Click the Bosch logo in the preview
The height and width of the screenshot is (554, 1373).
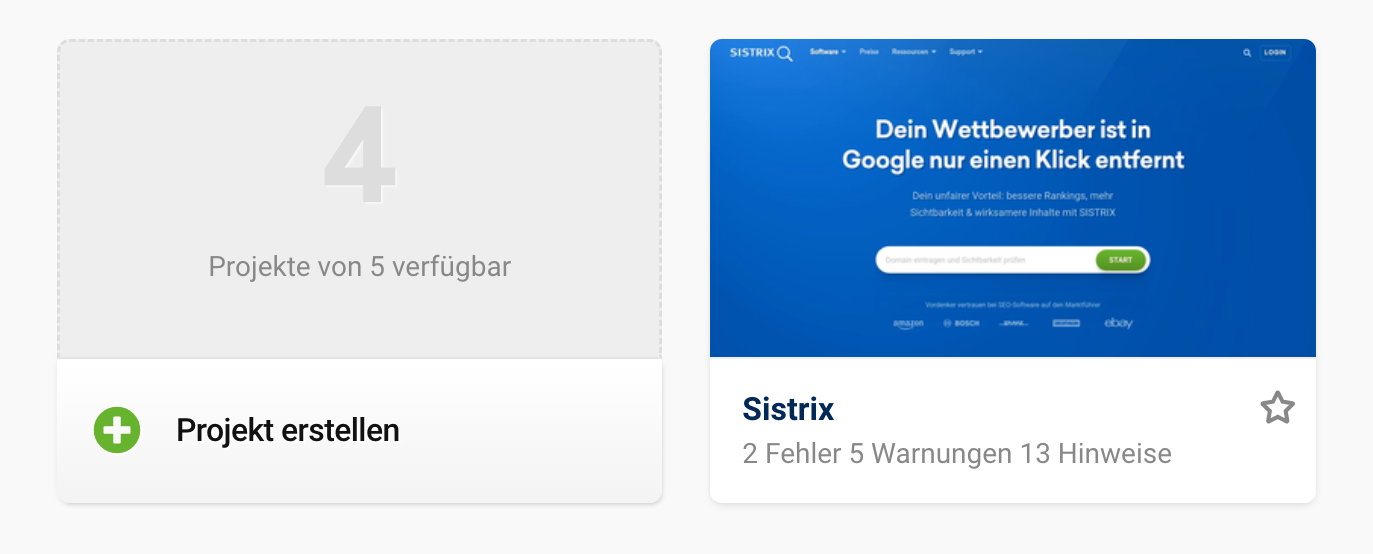960,324
